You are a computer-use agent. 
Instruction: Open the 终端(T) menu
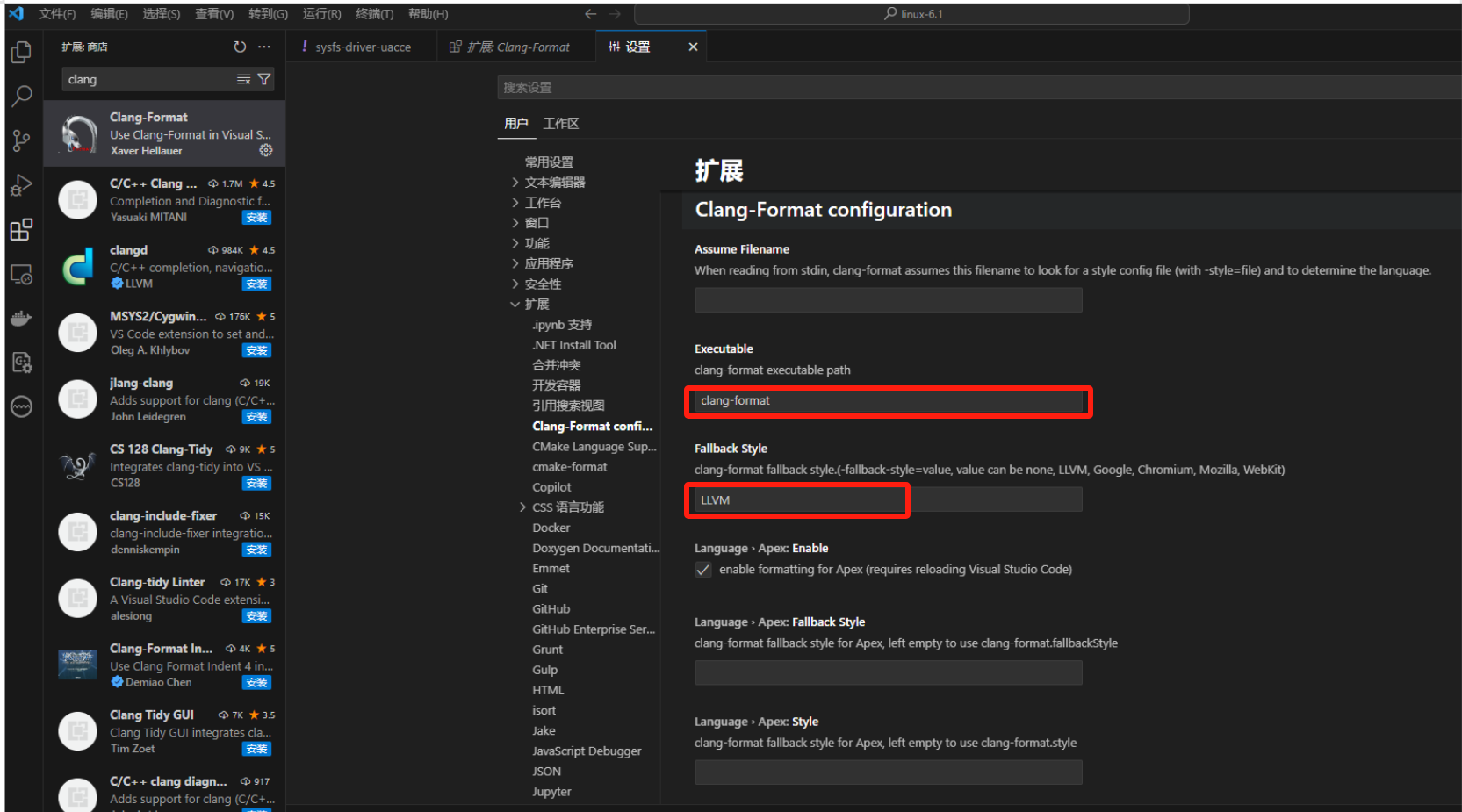coord(375,14)
